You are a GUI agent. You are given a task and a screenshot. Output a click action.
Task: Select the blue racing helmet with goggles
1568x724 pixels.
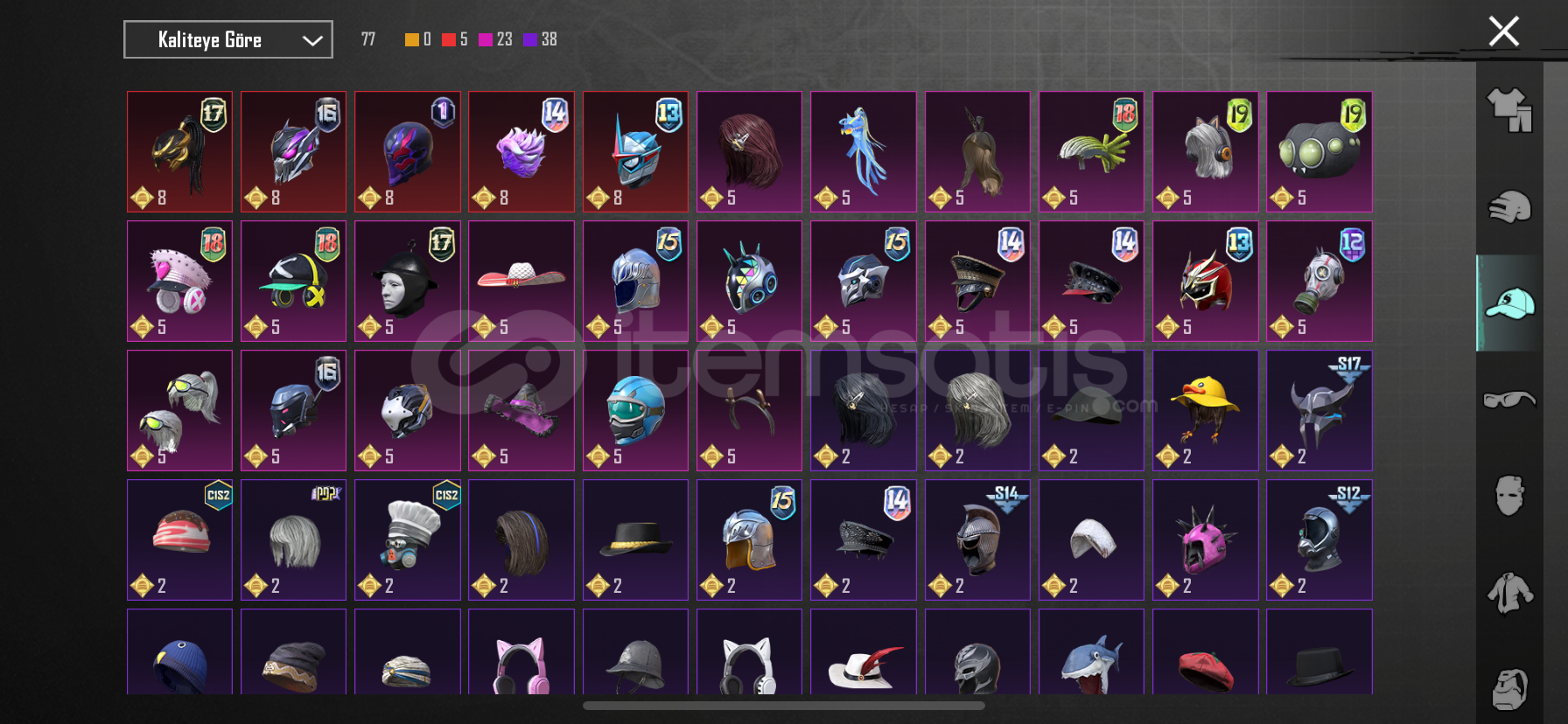(635, 410)
